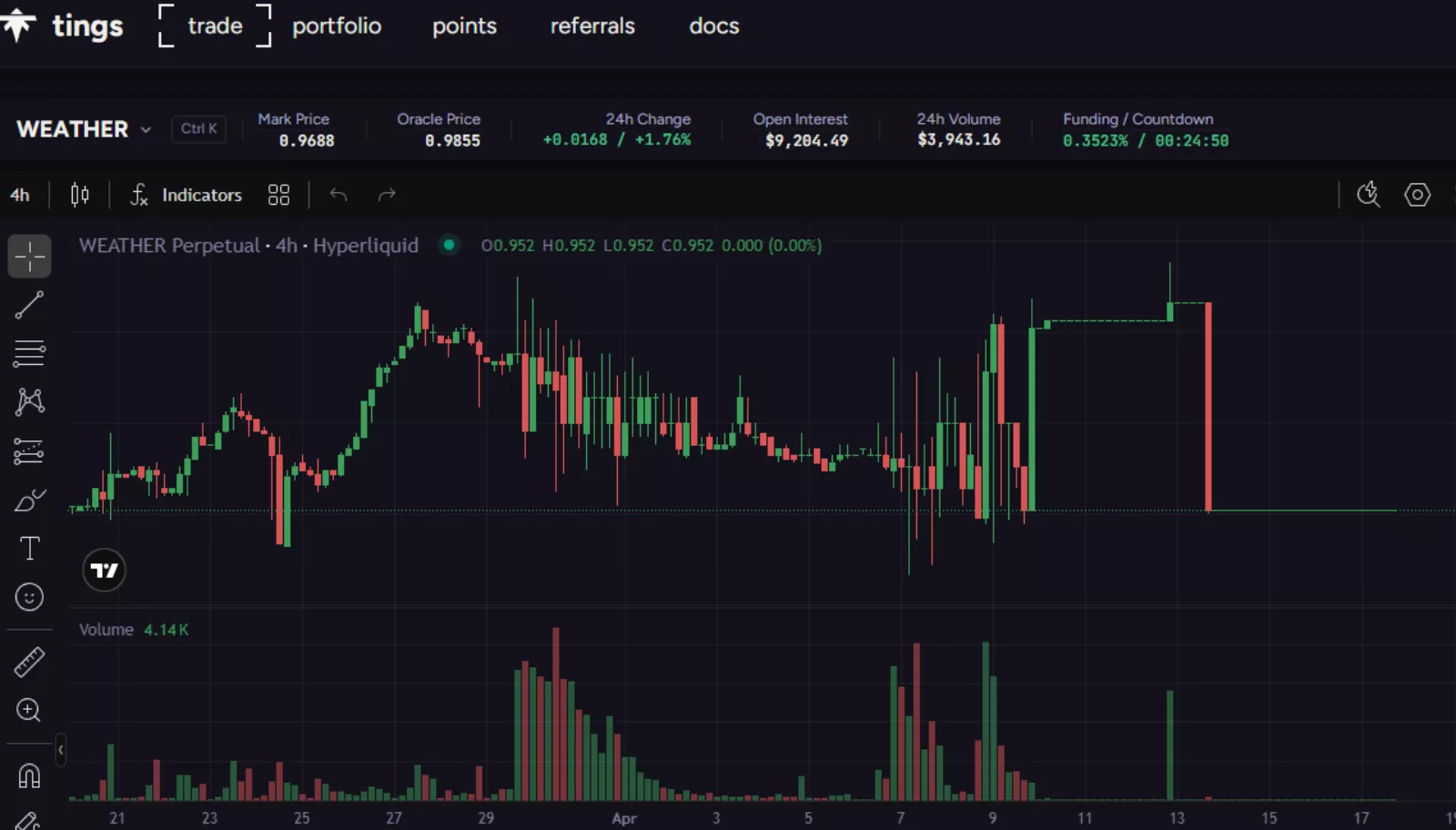Pick the chart patterns tool
This screenshot has height=830, width=1456.
point(29,401)
